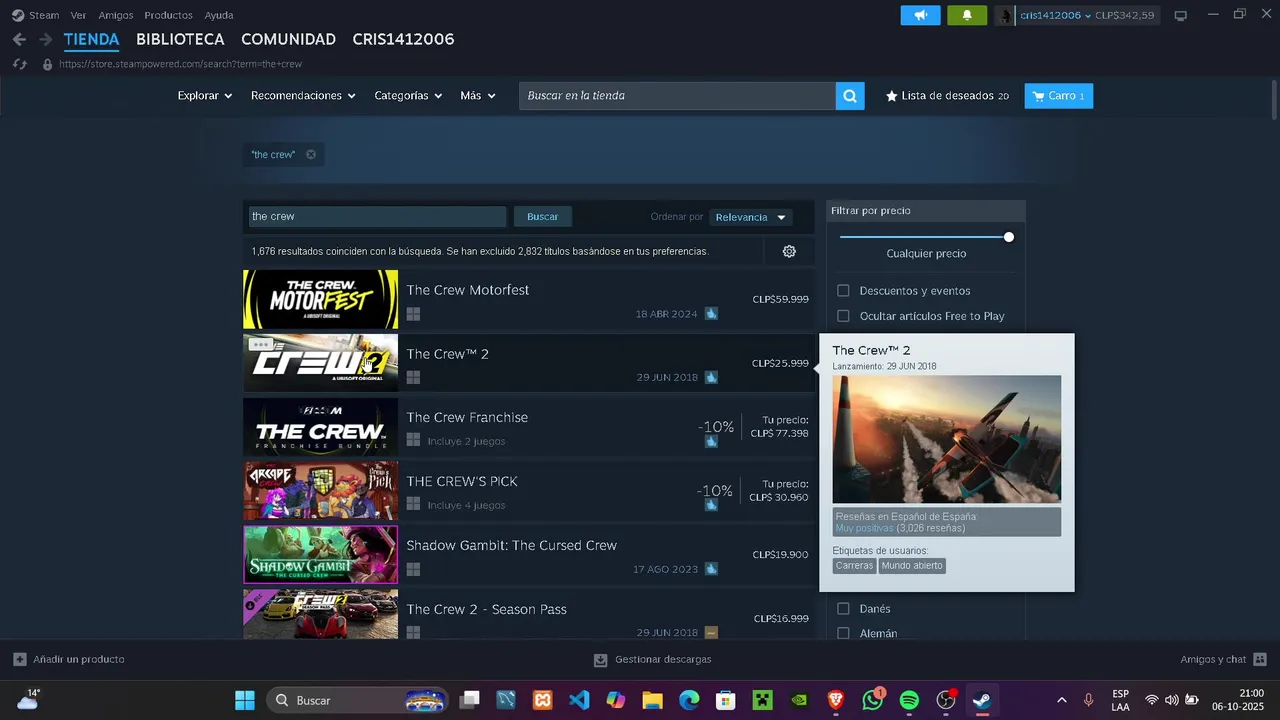
Task: Open the Ver menu
Action: pyautogui.click(x=78, y=15)
